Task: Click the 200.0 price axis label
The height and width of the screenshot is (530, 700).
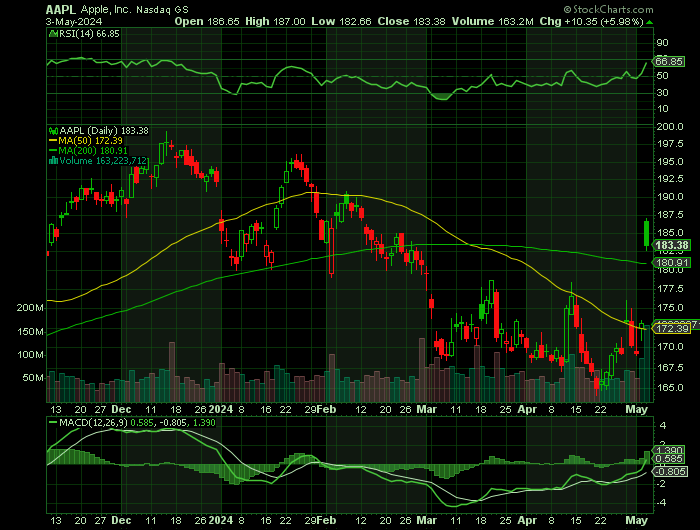Action: 670,127
